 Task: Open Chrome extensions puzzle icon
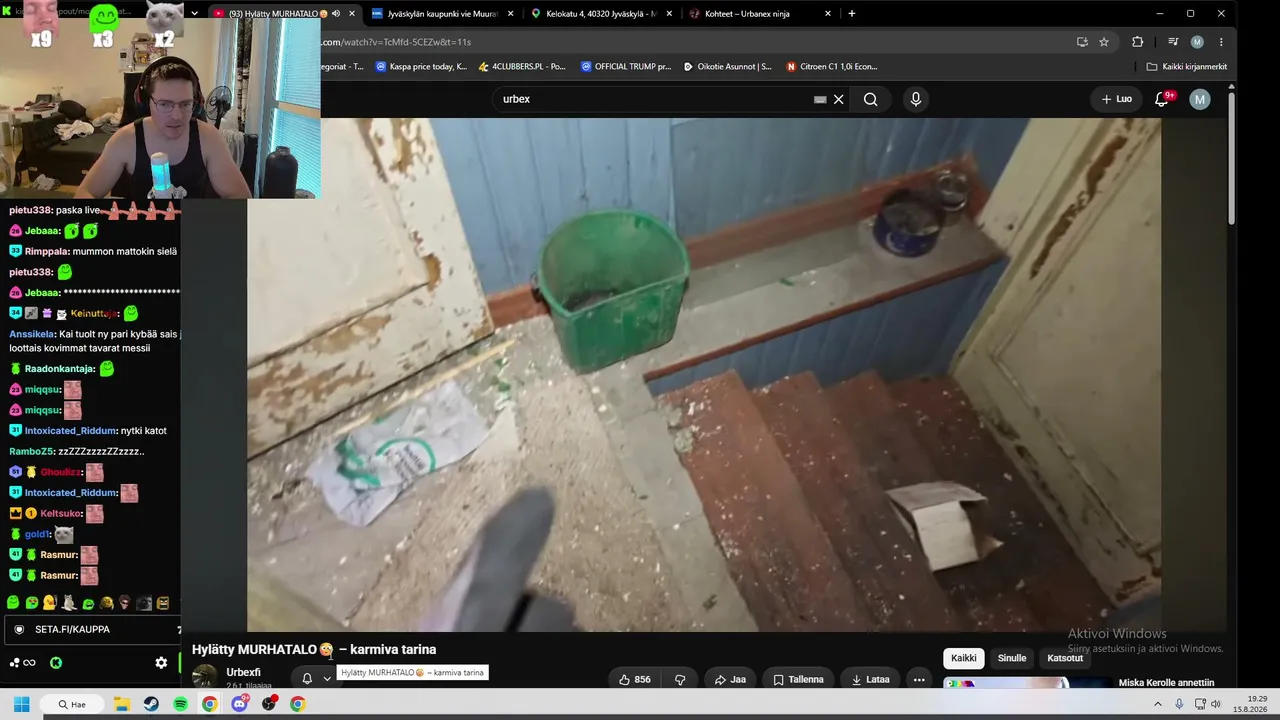pos(1137,42)
